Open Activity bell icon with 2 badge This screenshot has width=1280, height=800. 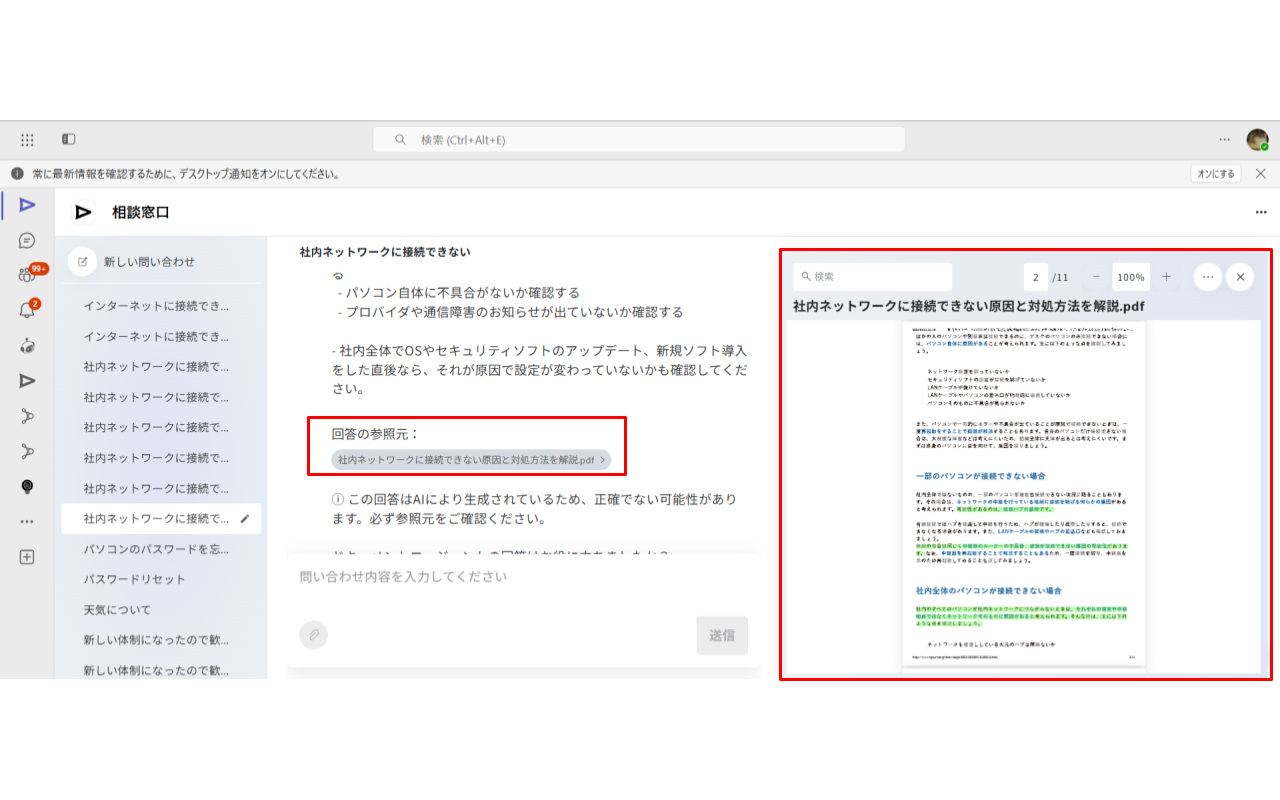coord(27,310)
